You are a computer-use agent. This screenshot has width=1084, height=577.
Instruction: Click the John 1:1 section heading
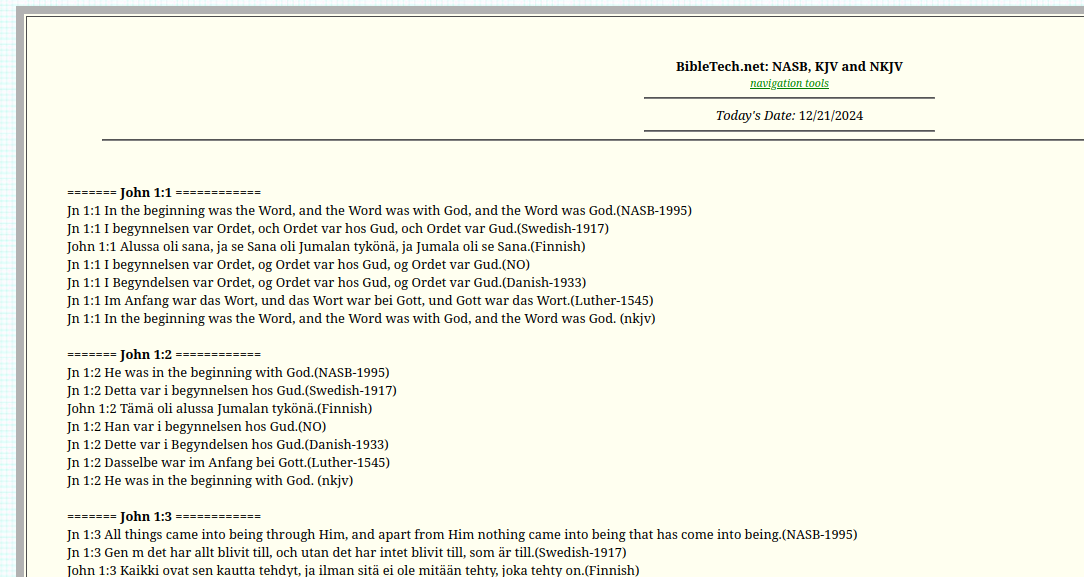pyautogui.click(x=164, y=192)
